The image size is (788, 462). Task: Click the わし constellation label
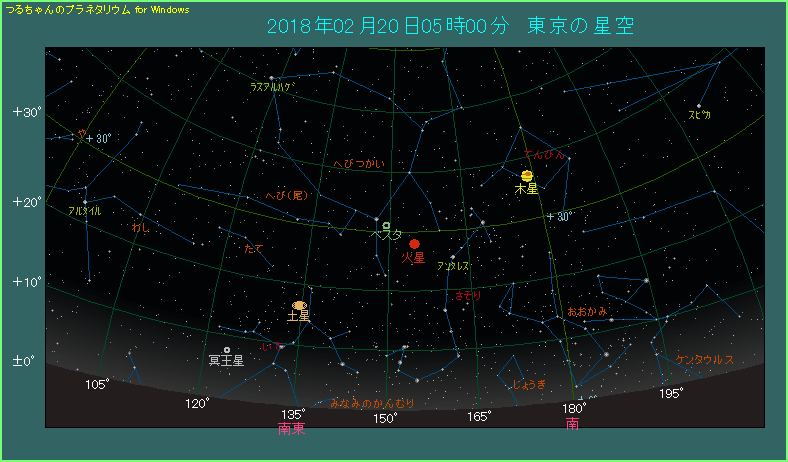pos(140,228)
